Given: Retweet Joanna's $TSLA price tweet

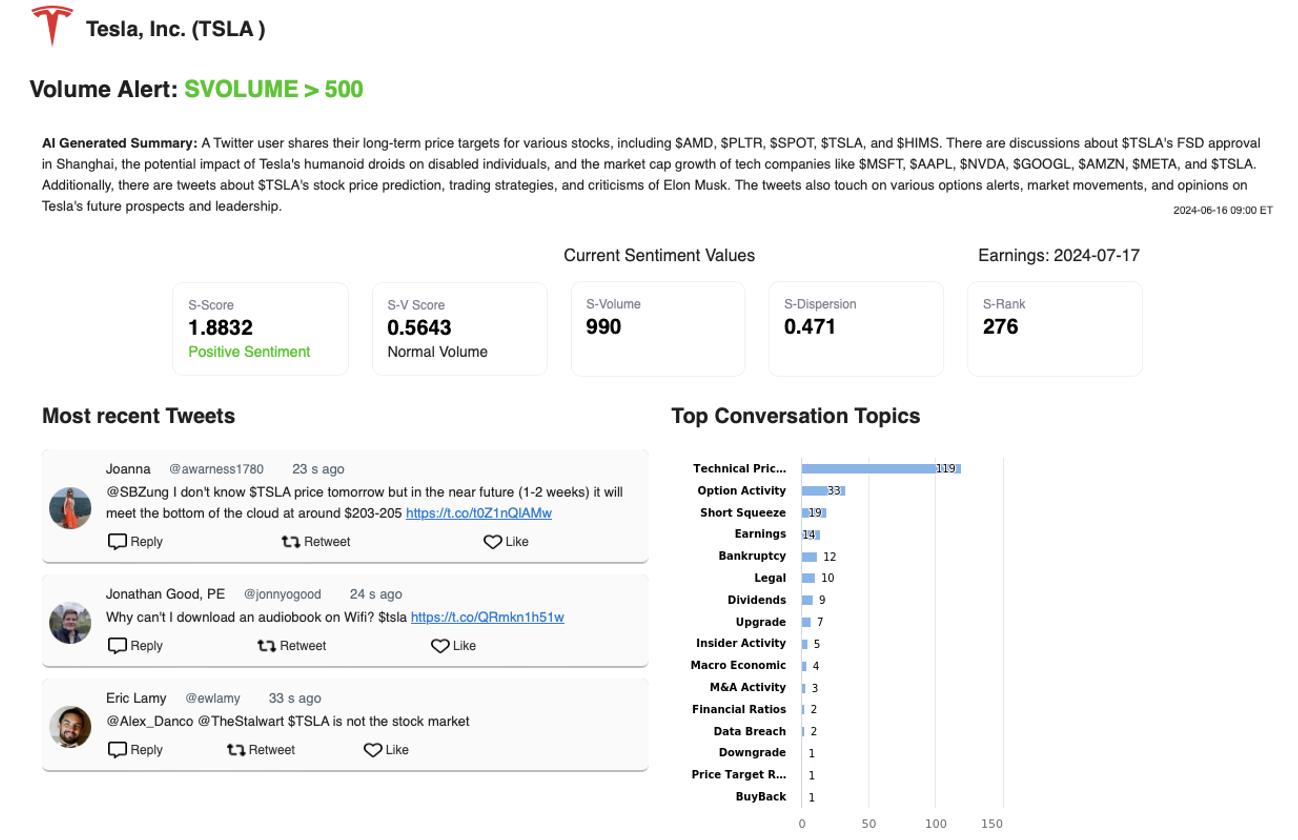Looking at the screenshot, I should pyautogui.click(x=316, y=542).
